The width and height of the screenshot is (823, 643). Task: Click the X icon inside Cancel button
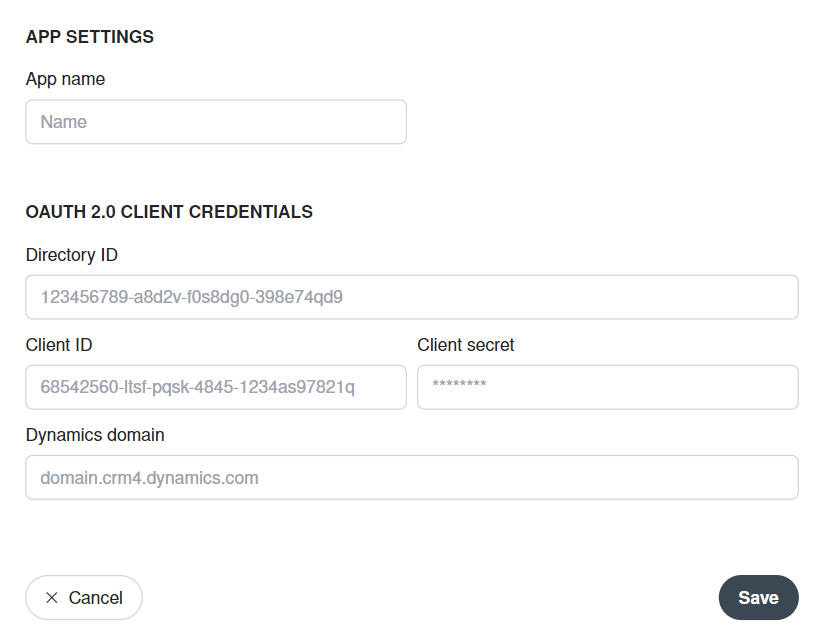(51, 597)
